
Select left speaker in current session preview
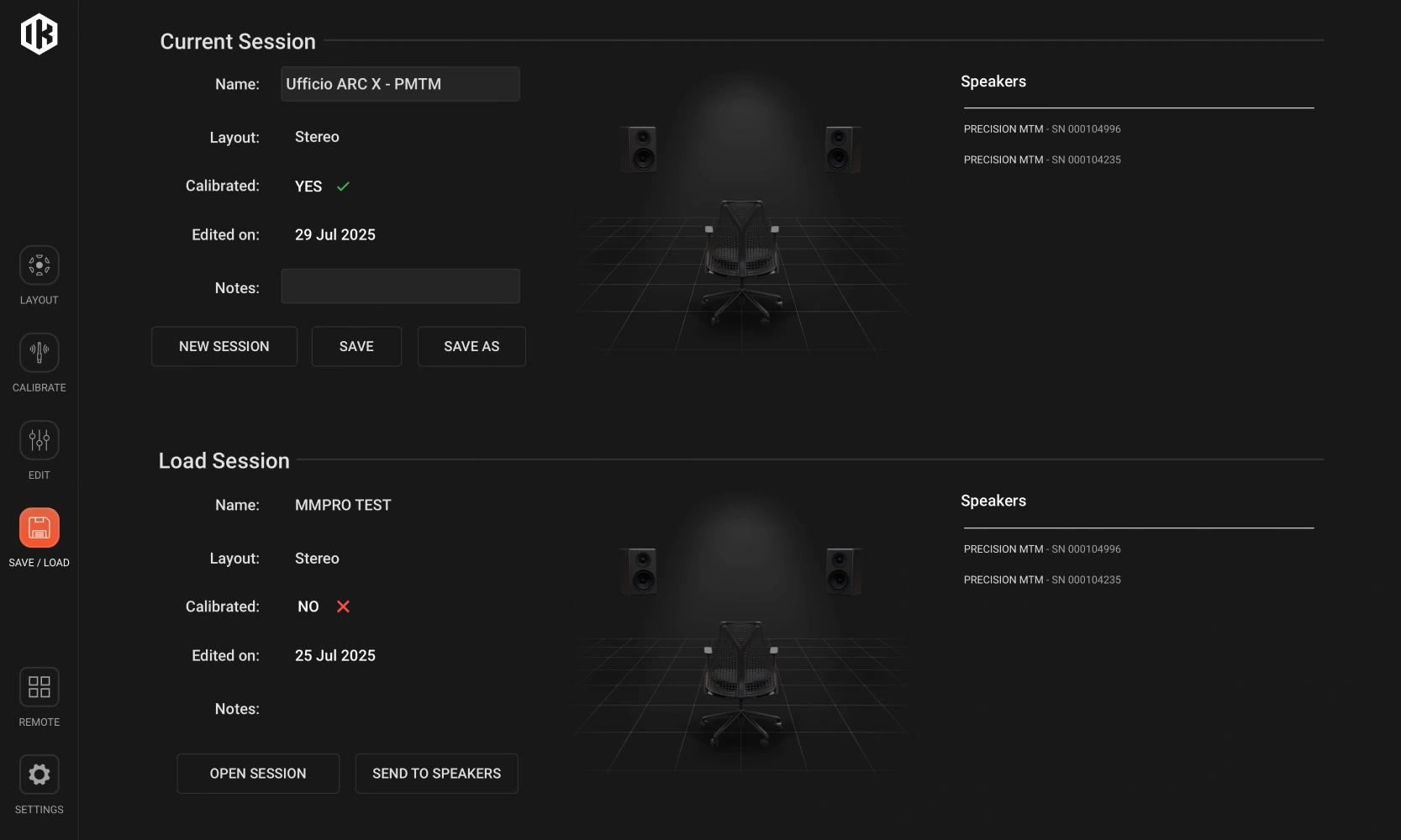point(641,149)
